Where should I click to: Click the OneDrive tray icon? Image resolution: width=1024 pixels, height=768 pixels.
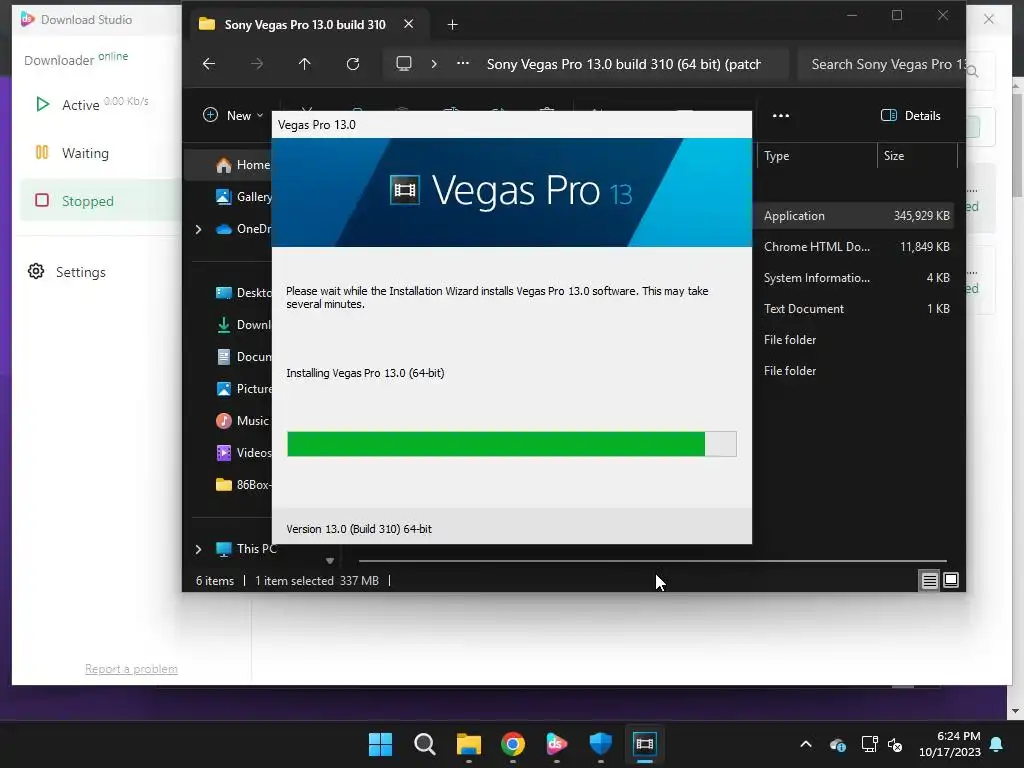(838, 744)
